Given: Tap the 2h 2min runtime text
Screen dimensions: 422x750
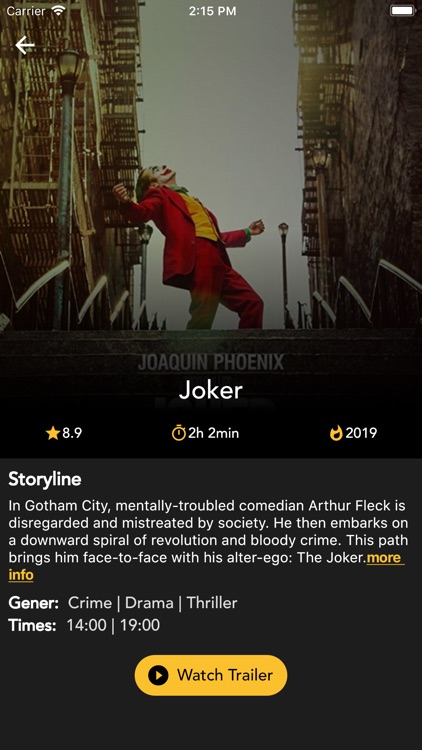Looking at the screenshot, I should click(x=213, y=433).
